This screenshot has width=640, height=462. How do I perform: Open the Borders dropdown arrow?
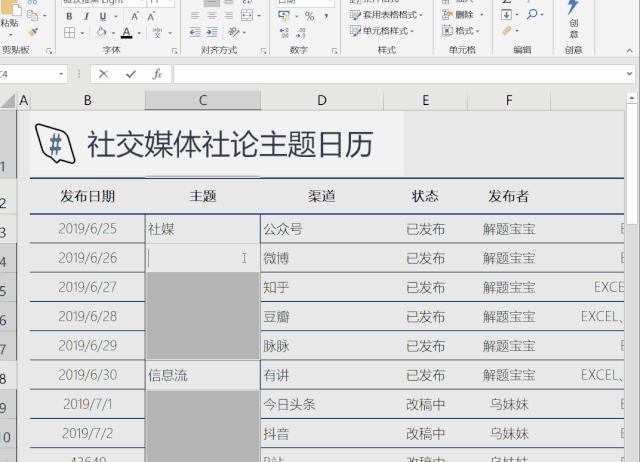tap(83, 33)
